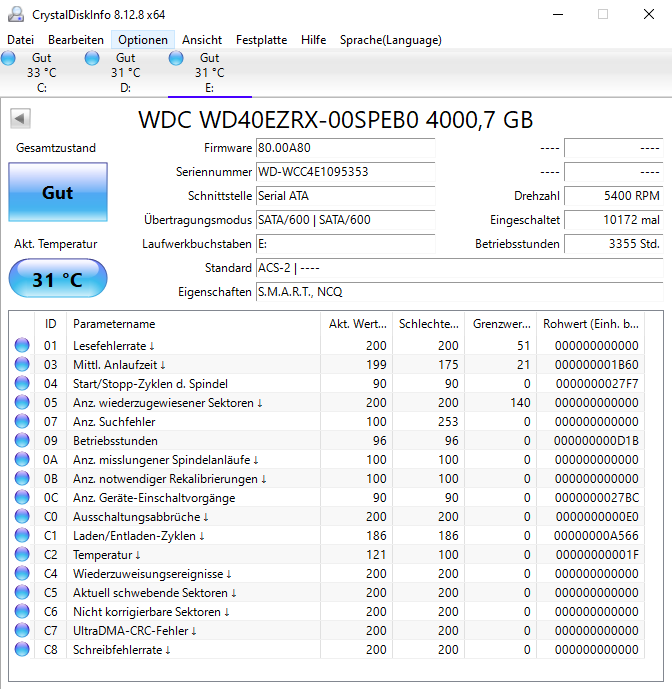Click the Eigenschaften field S.M.A.R.T., NCQ
The image size is (672, 689).
coord(459,292)
